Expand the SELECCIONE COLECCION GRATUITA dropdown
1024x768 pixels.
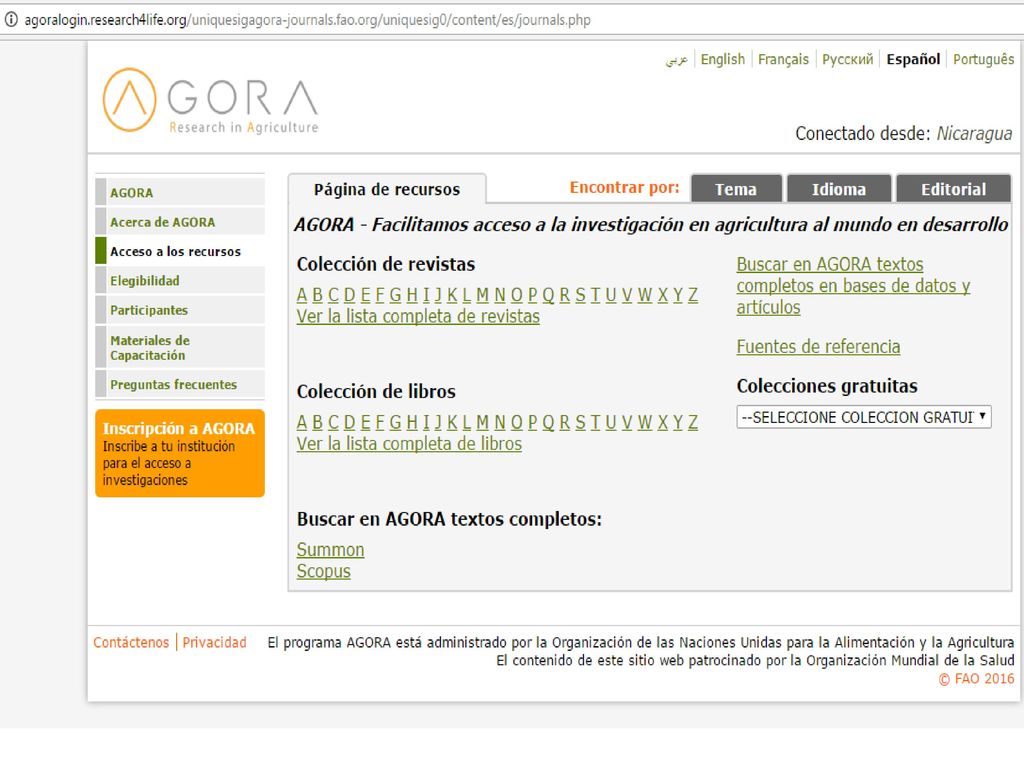coord(864,417)
